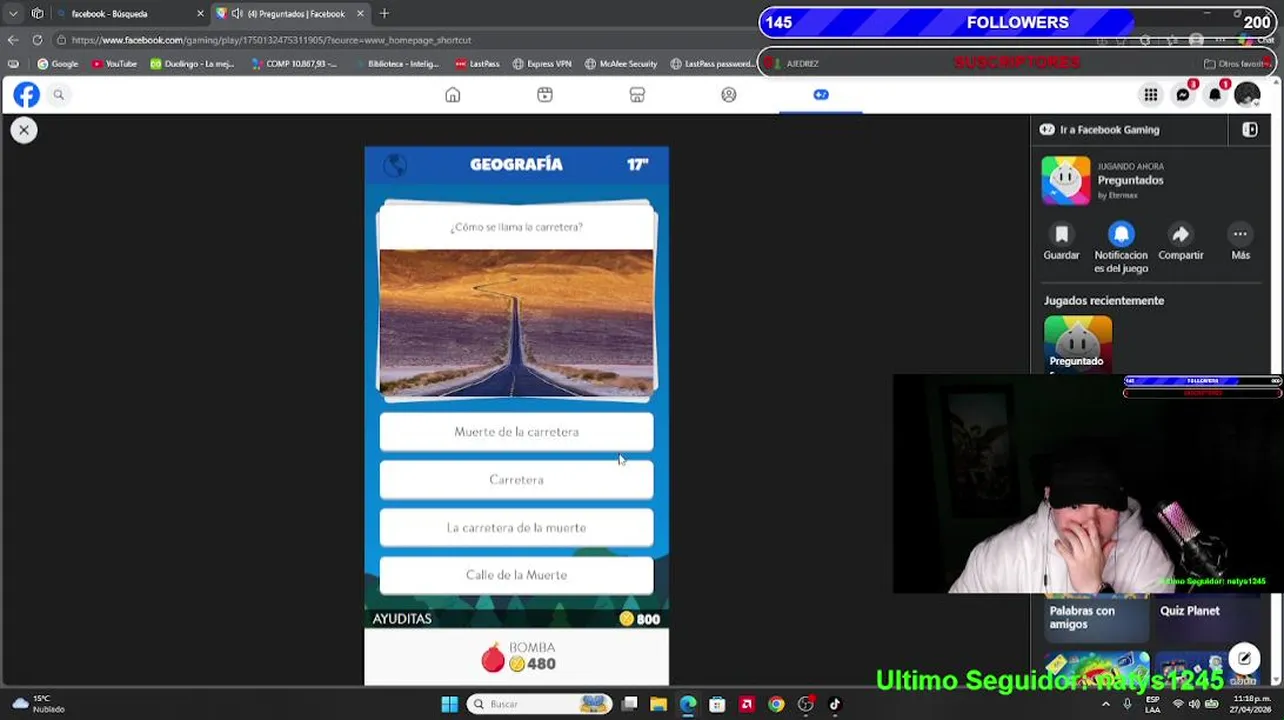1284x720 pixels.
Task: Open the Reels video icon
Action: tap(545, 95)
